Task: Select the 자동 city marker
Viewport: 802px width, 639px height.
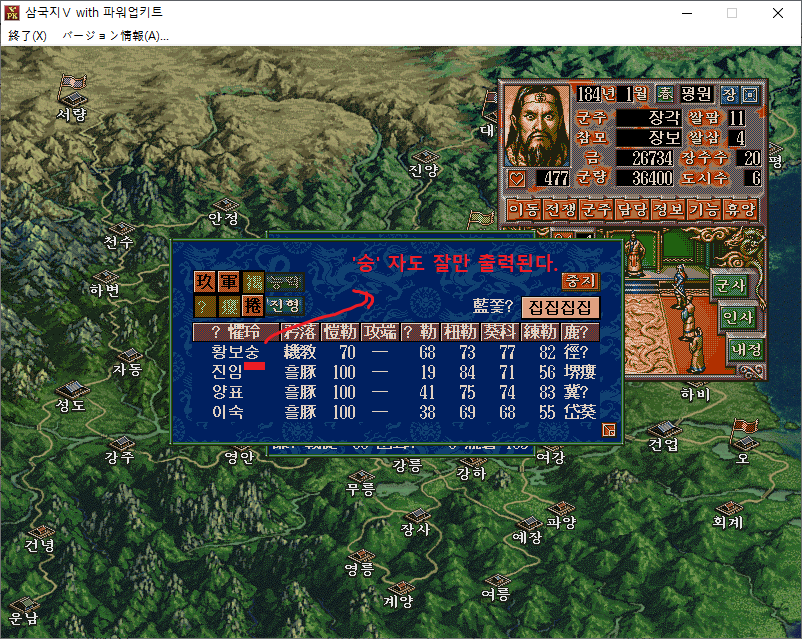Action: coord(130,355)
